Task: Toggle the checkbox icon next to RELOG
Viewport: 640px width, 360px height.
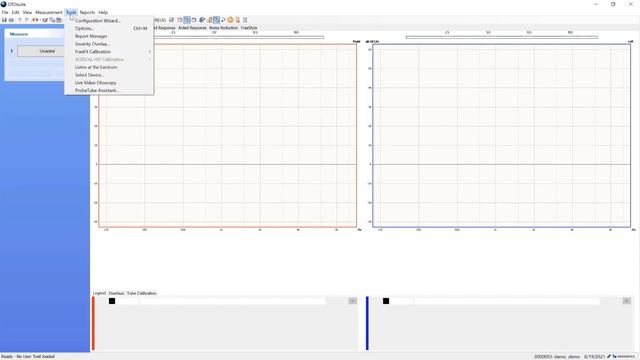Action: tap(172, 20)
